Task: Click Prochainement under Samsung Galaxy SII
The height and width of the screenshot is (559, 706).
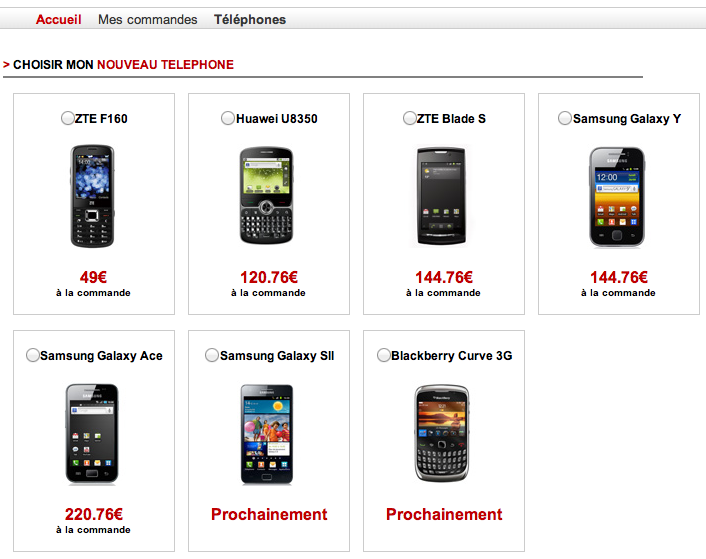Action: (269, 514)
